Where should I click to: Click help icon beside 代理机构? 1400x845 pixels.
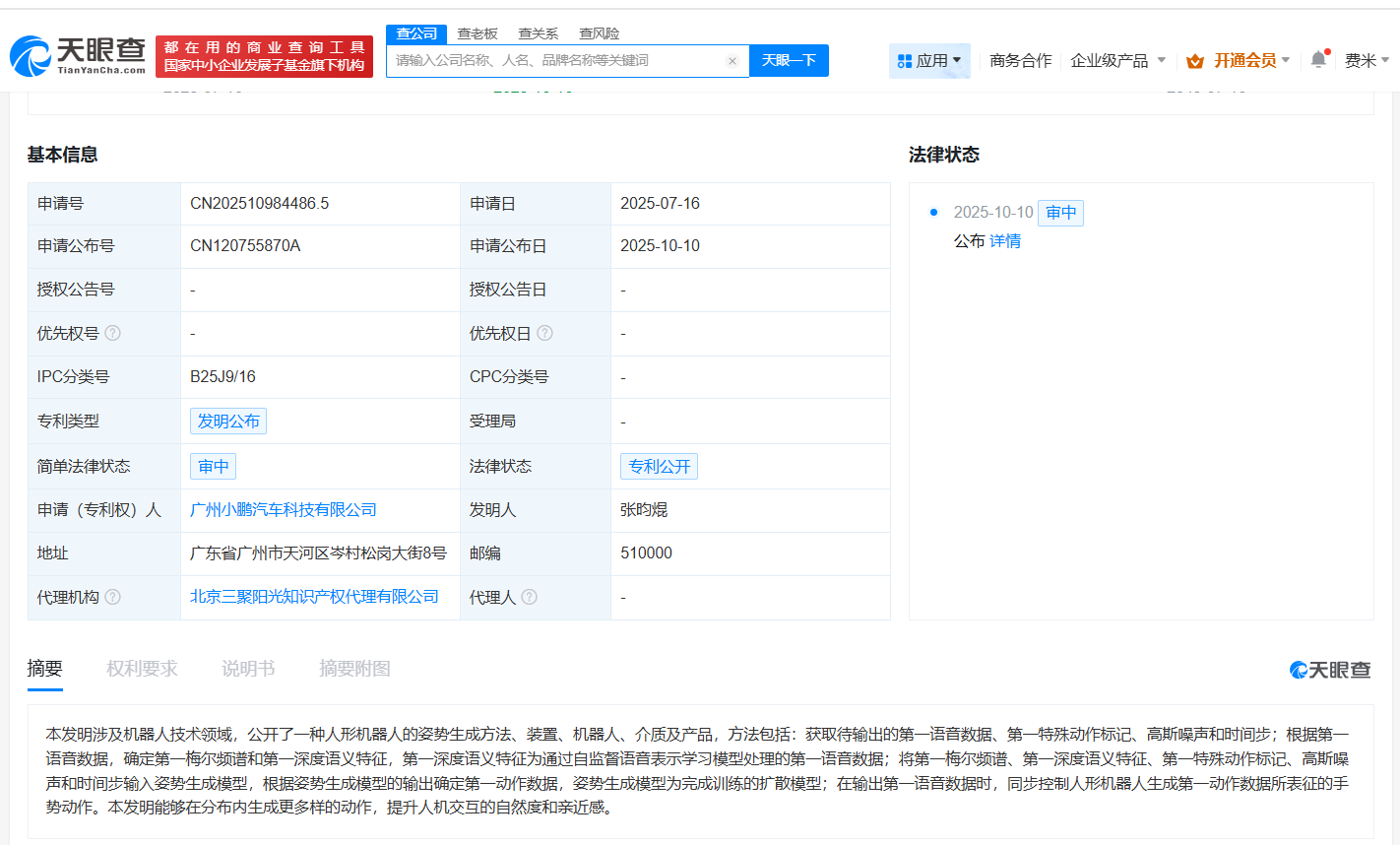click(x=113, y=597)
